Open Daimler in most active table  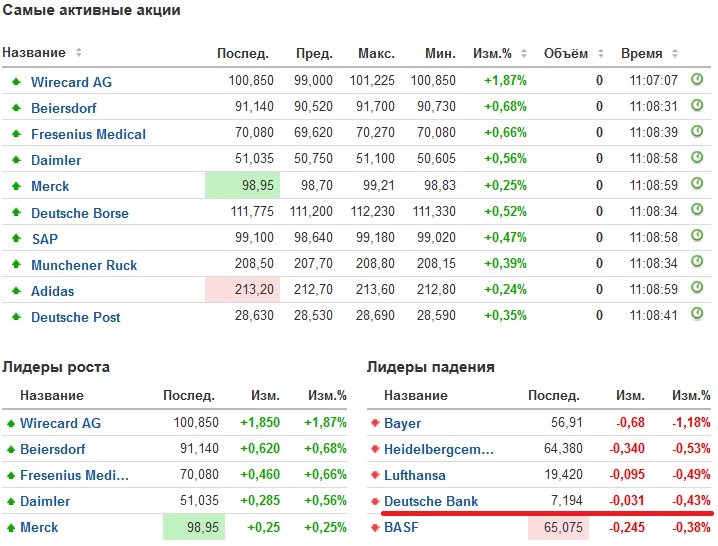click(x=56, y=160)
